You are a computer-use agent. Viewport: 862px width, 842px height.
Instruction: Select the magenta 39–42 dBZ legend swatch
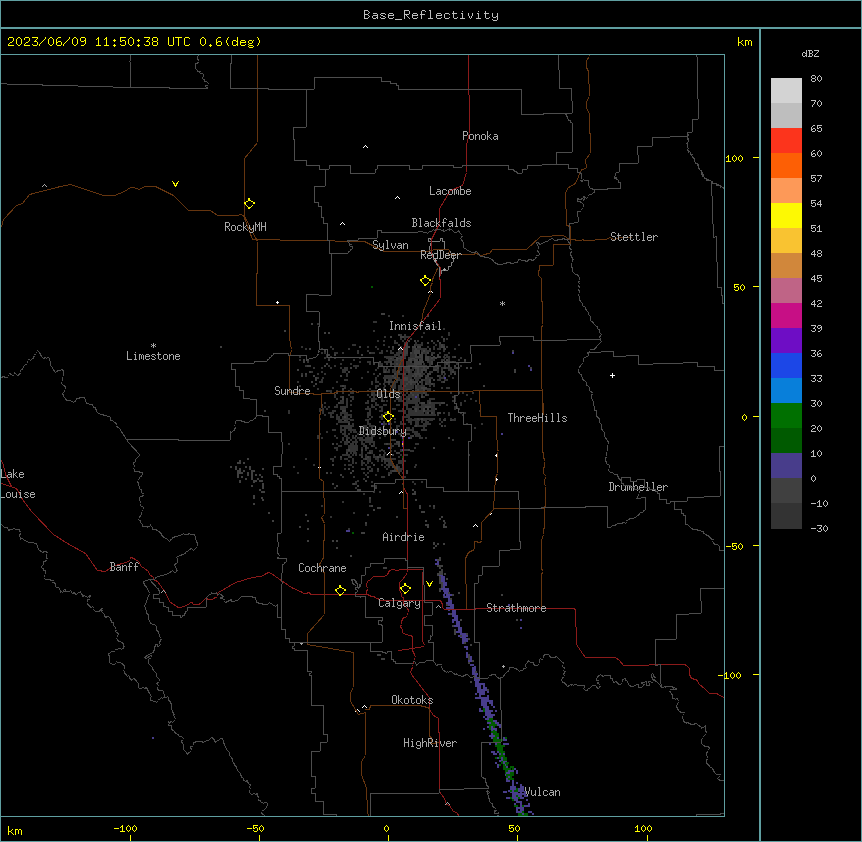click(786, 315)
